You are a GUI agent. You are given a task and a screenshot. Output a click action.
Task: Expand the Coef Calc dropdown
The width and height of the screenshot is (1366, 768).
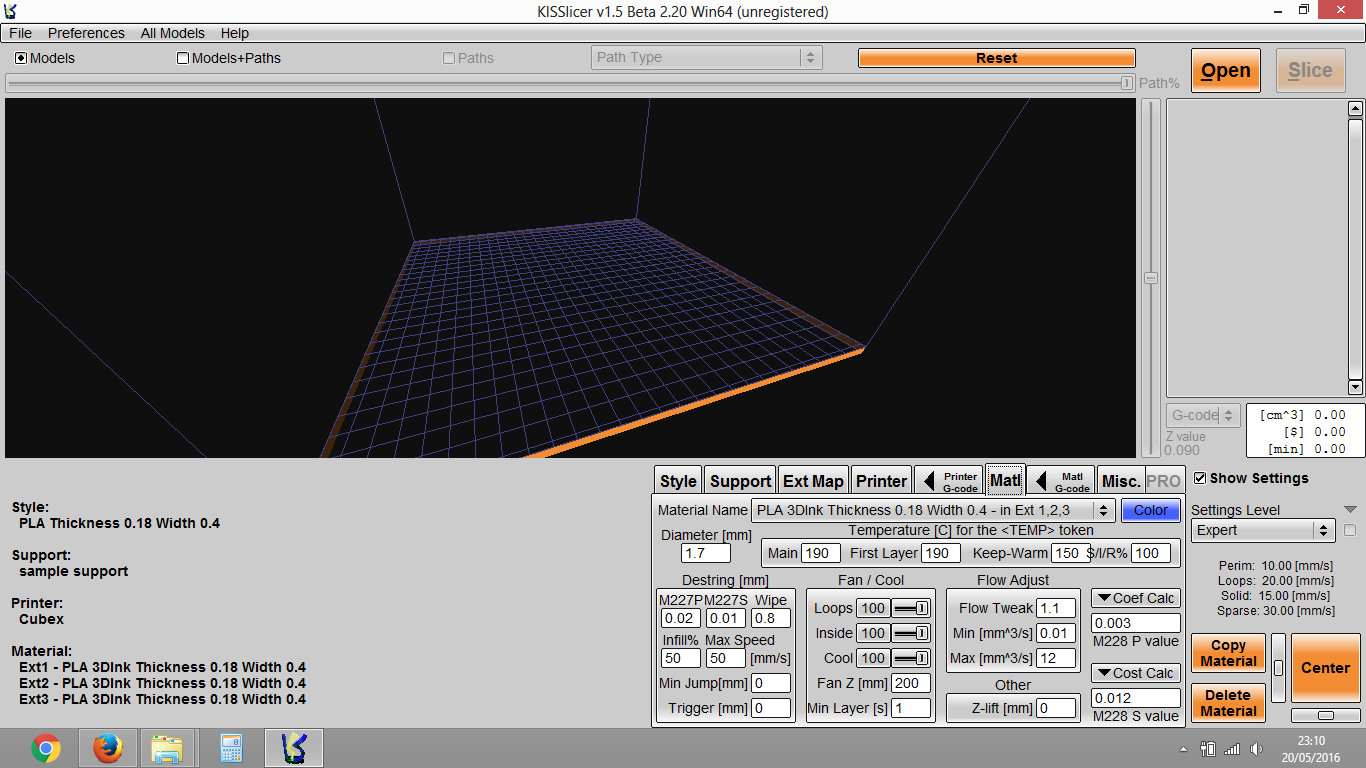point(1136,598)
